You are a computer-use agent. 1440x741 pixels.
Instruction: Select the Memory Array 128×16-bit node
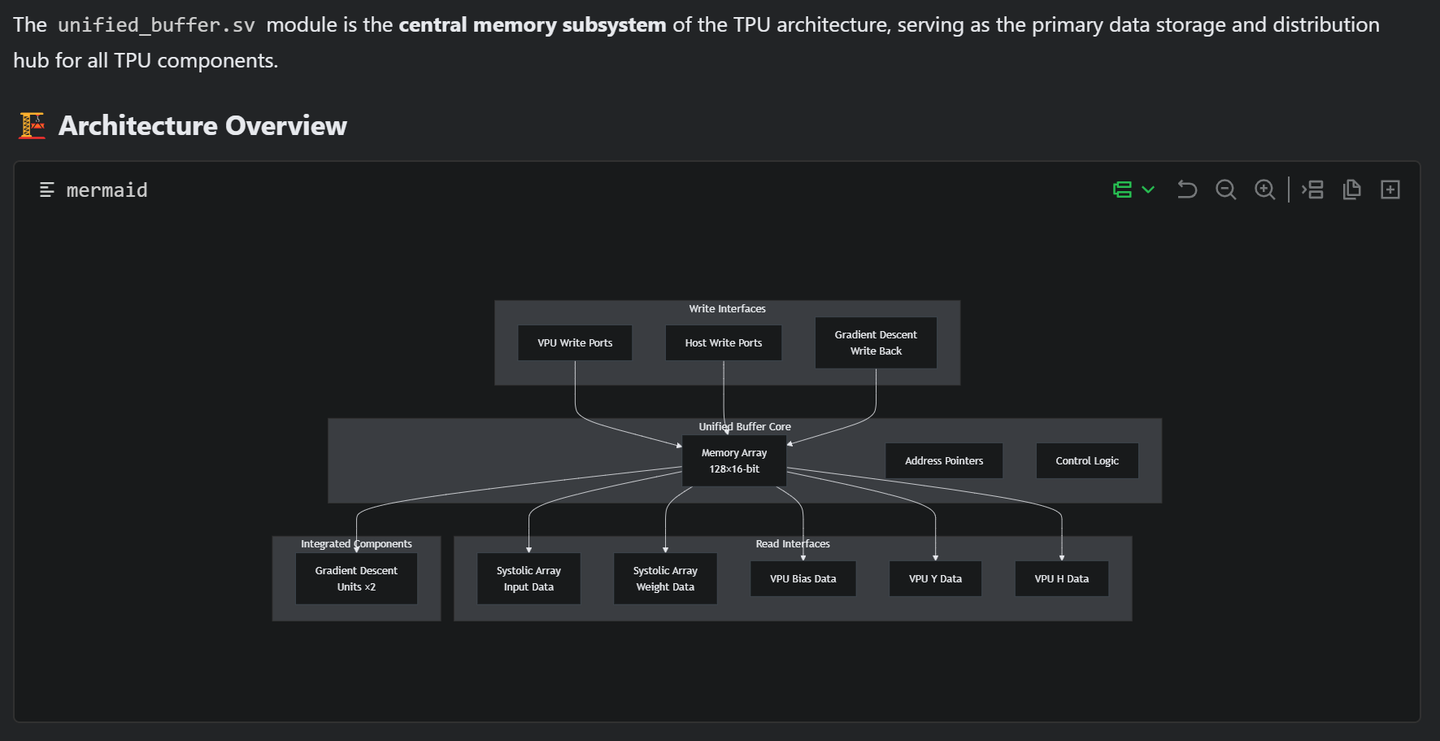734,461
